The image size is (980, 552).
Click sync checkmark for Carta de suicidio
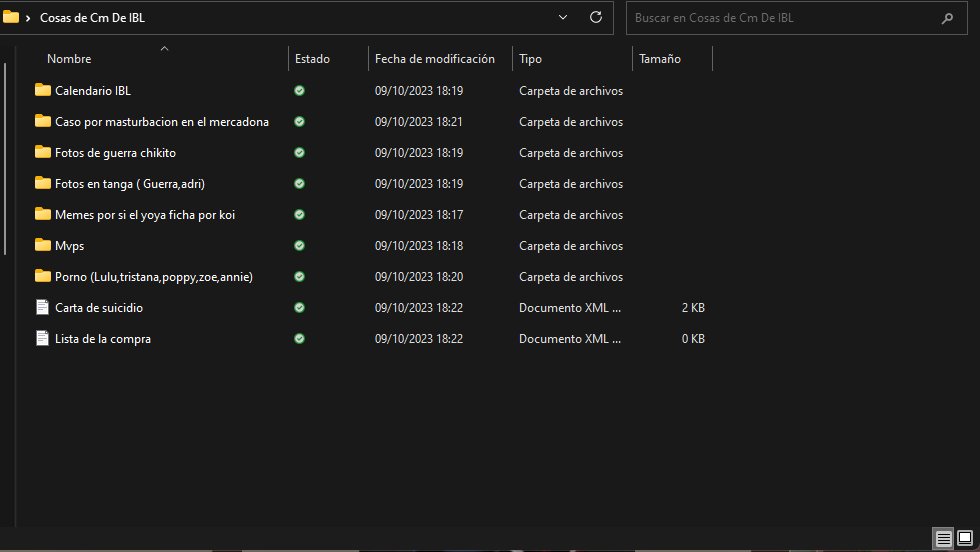[x=299, y=308]
